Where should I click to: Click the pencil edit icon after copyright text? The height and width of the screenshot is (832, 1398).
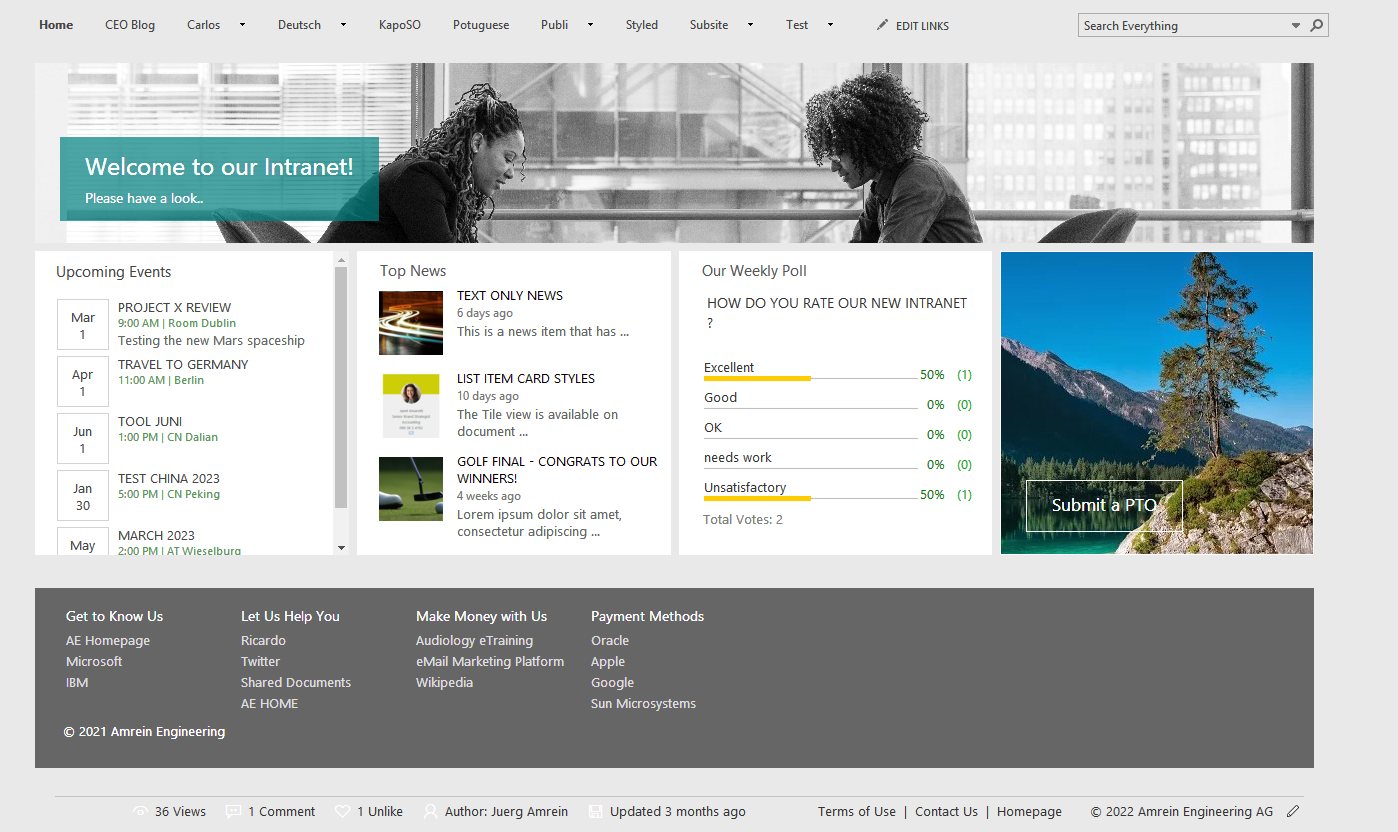[1293, 811]
